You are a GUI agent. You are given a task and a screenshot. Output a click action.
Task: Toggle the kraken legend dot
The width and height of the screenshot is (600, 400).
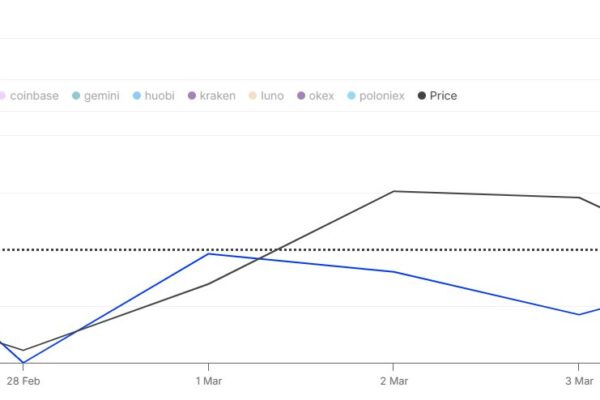192,96
